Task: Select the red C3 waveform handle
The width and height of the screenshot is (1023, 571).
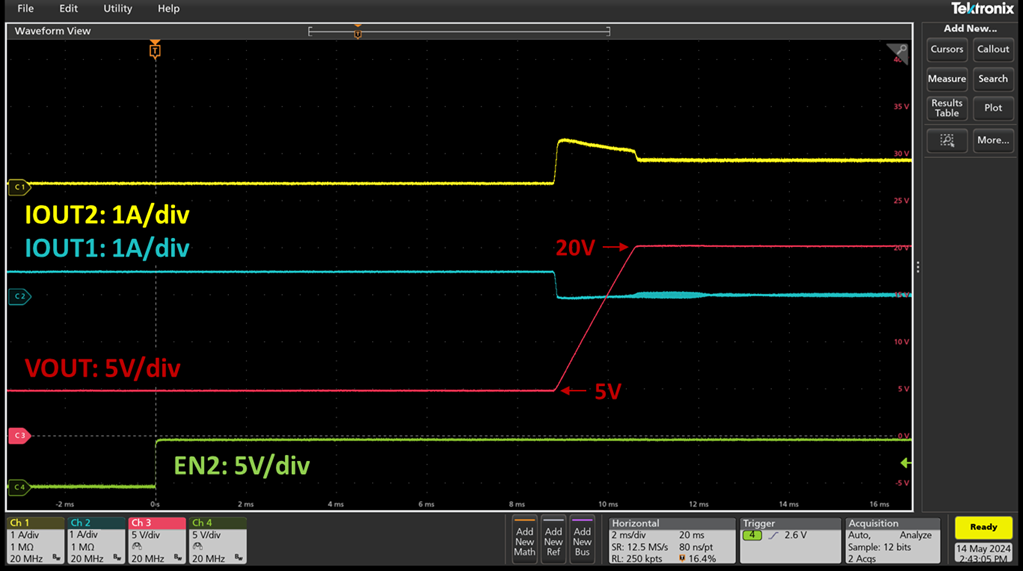Action: pos(17,436)
